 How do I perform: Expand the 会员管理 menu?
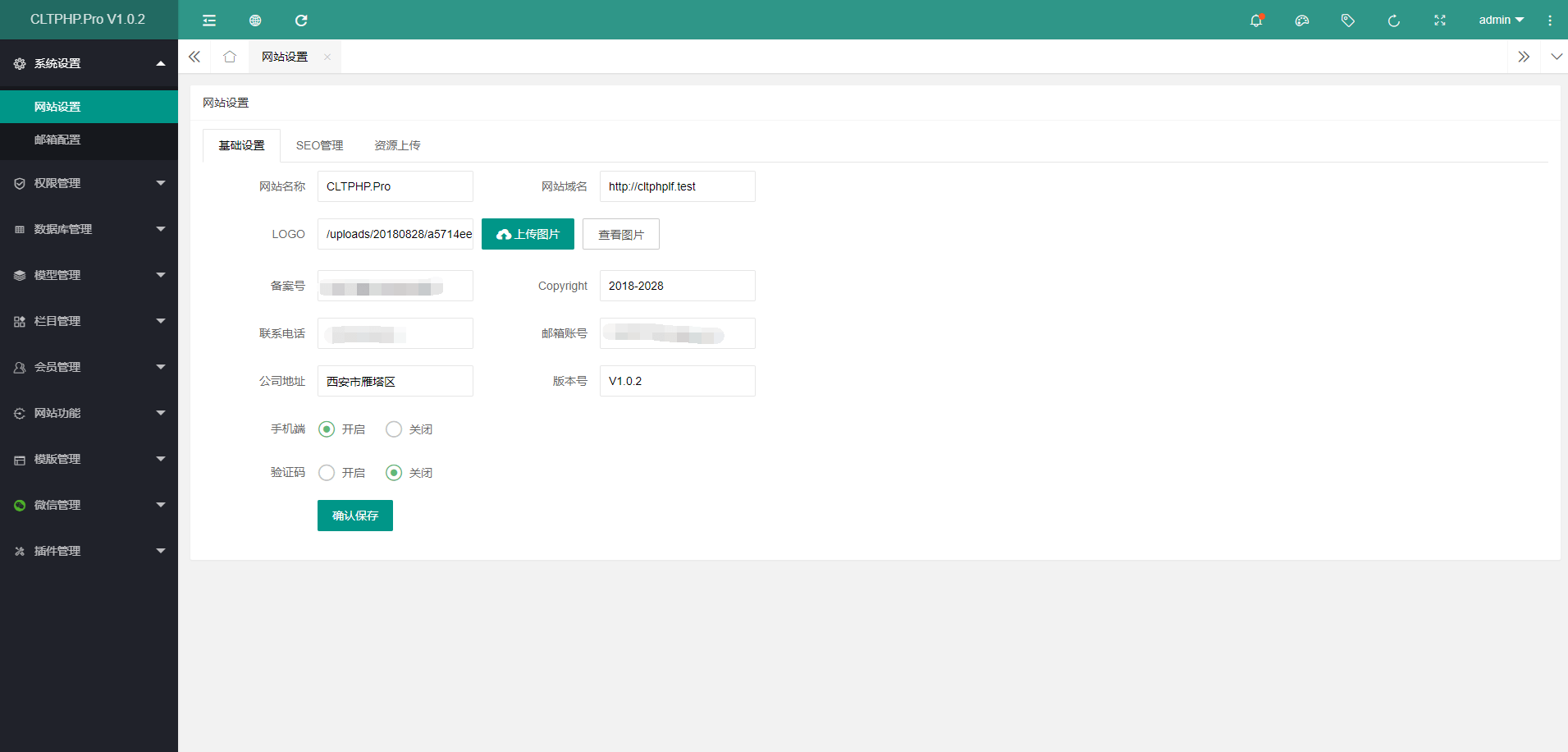click(89, 367)
